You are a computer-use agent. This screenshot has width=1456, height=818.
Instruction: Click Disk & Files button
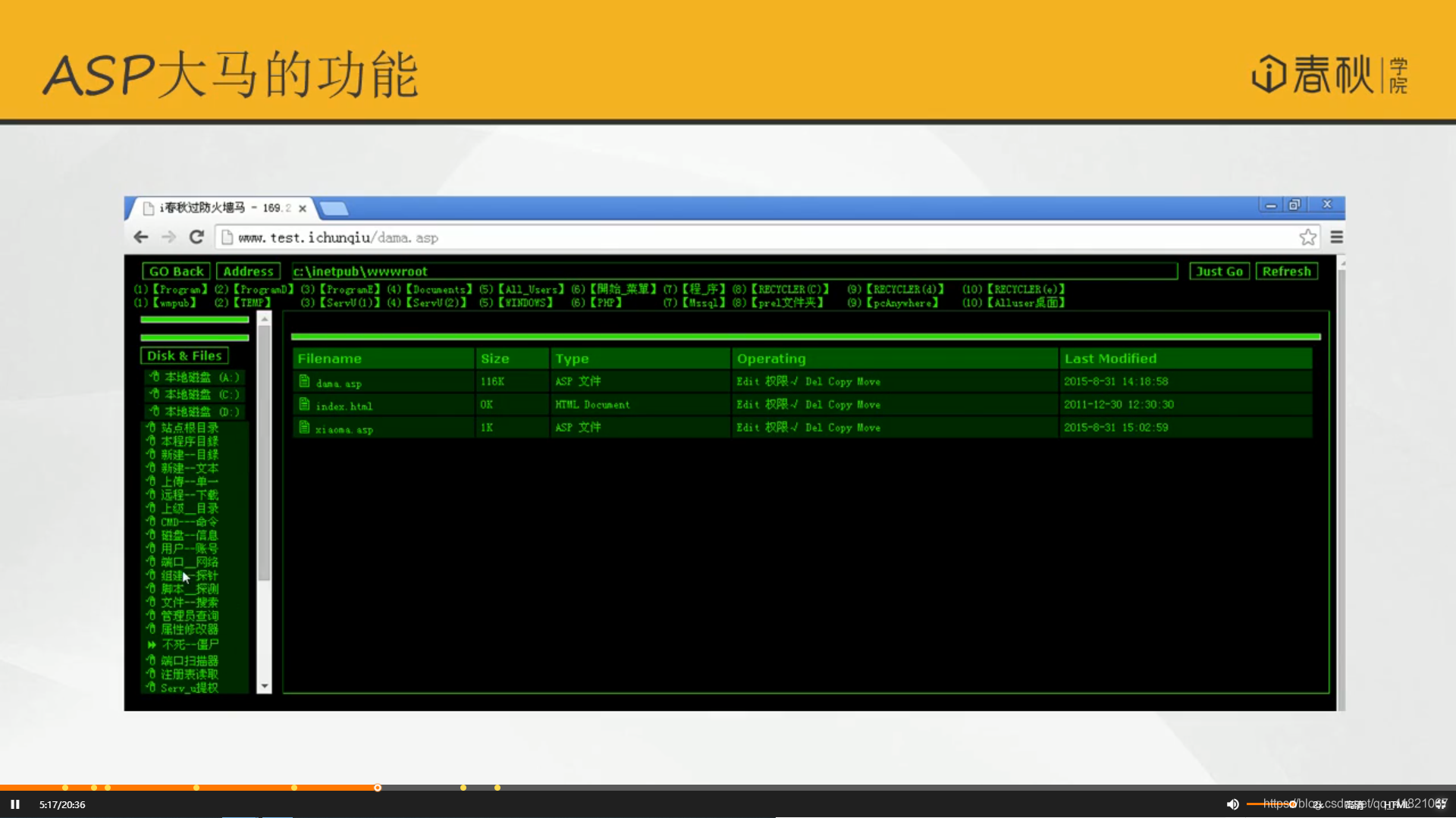click(x=184, y=356)
